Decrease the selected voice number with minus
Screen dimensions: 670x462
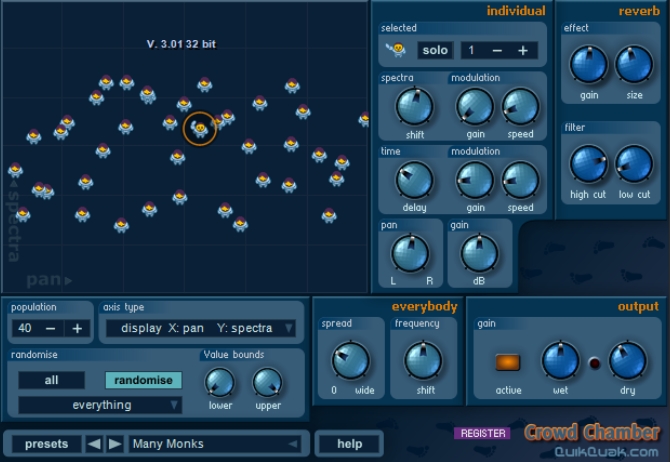pyautogui.click(x=497, y=51)
